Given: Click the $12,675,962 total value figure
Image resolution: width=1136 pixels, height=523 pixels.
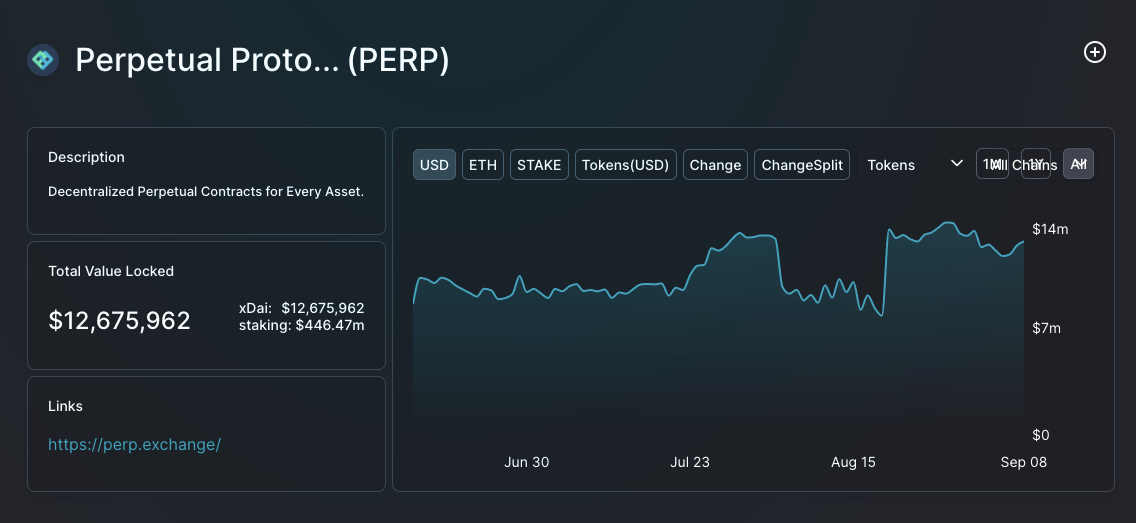Looking at the screenshot, I should pyautogui.click(x=120, y=320).
